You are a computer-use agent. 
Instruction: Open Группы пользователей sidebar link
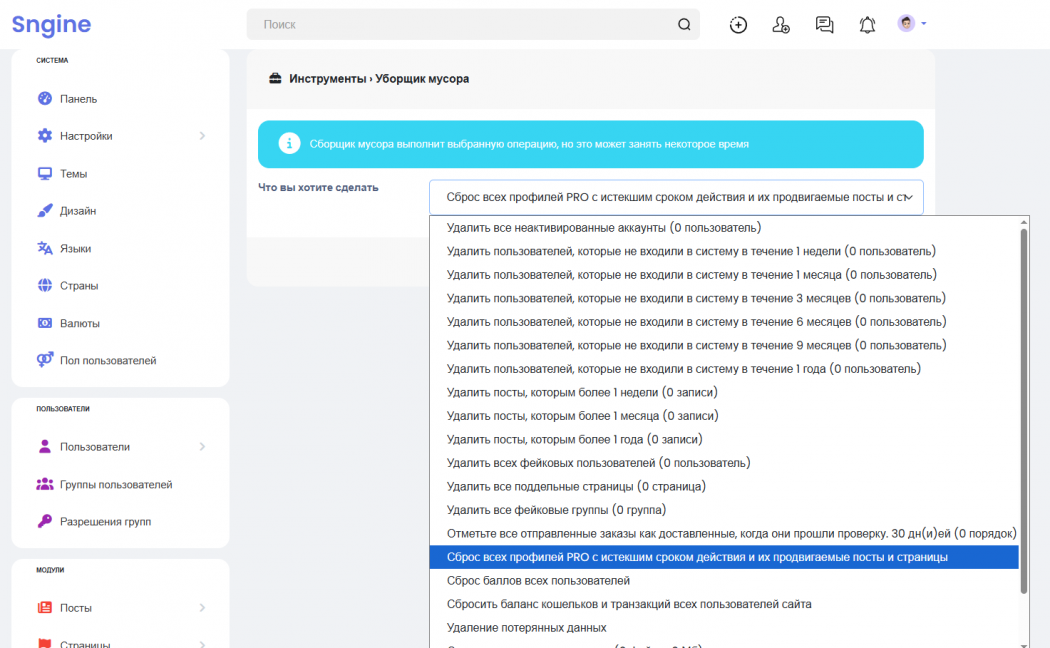[x=115, y=485]
